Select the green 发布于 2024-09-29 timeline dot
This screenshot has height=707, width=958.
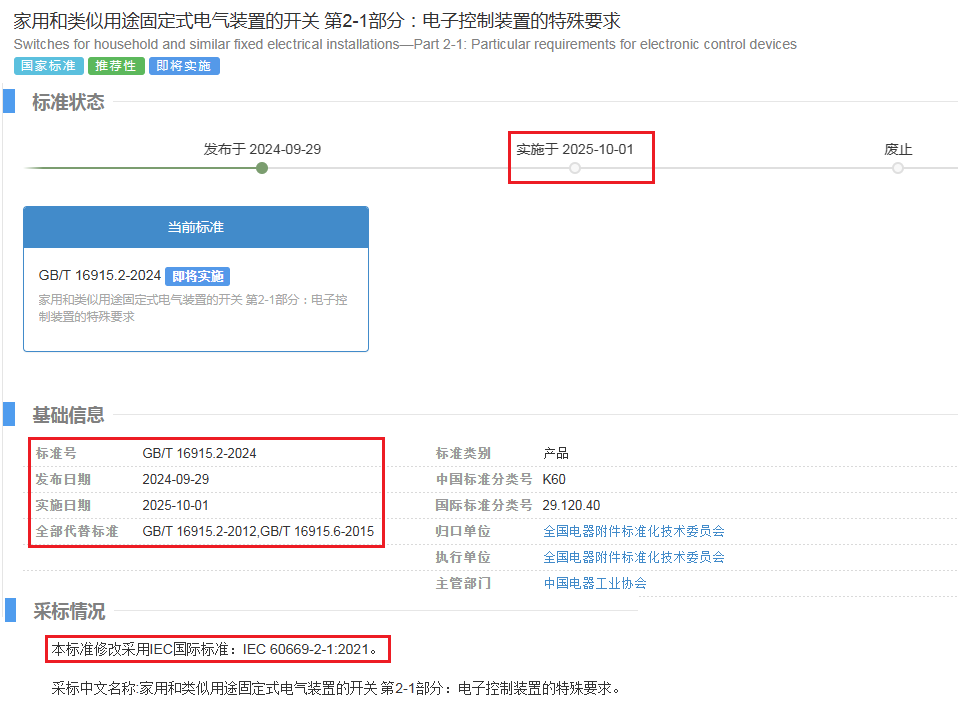(262, 168)
